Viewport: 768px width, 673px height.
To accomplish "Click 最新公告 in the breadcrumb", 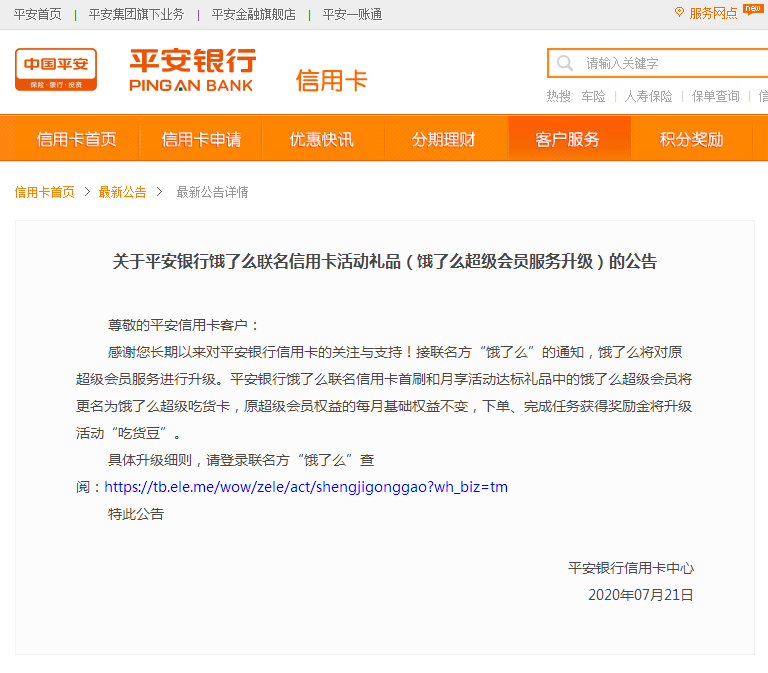I will 122,192.
